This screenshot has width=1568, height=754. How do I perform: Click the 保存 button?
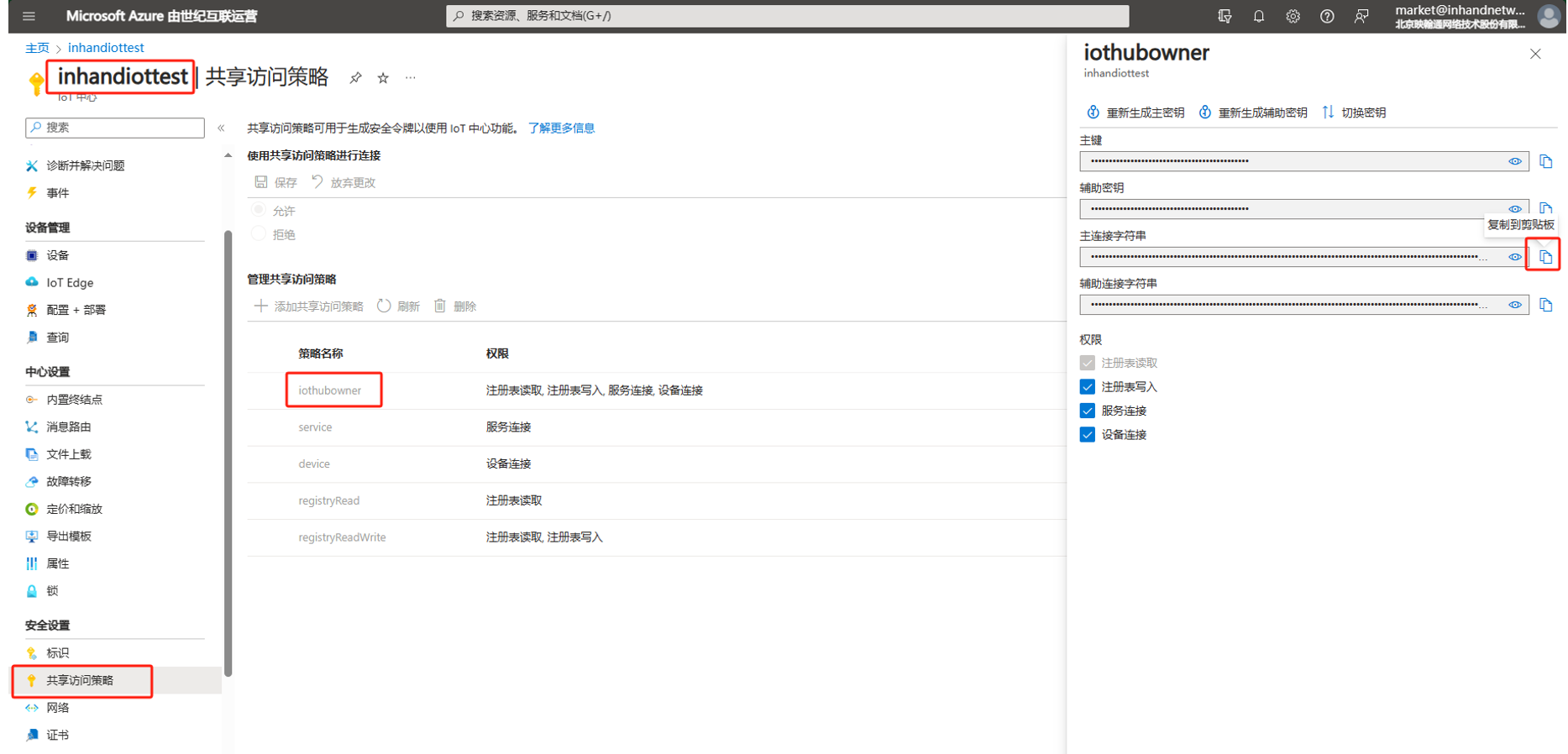pos(276,182)
